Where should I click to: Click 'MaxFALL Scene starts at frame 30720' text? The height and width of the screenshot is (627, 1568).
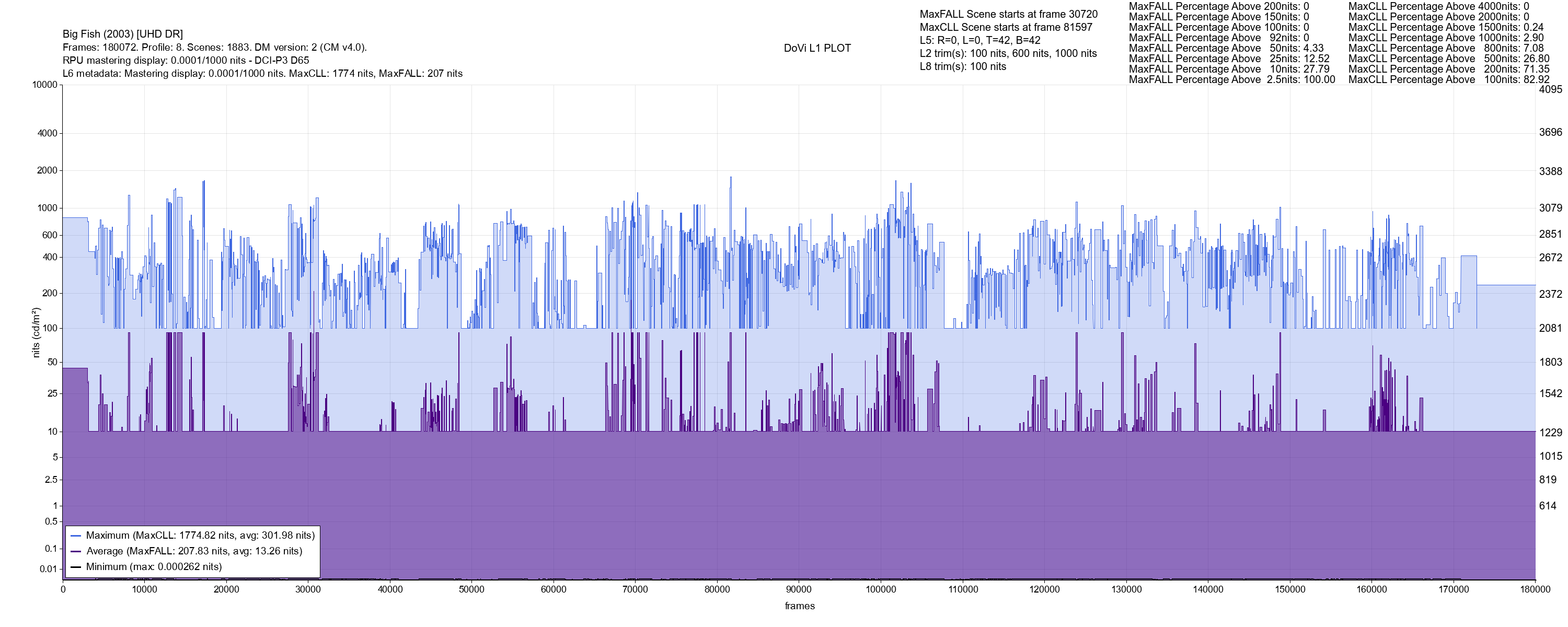1009,14
